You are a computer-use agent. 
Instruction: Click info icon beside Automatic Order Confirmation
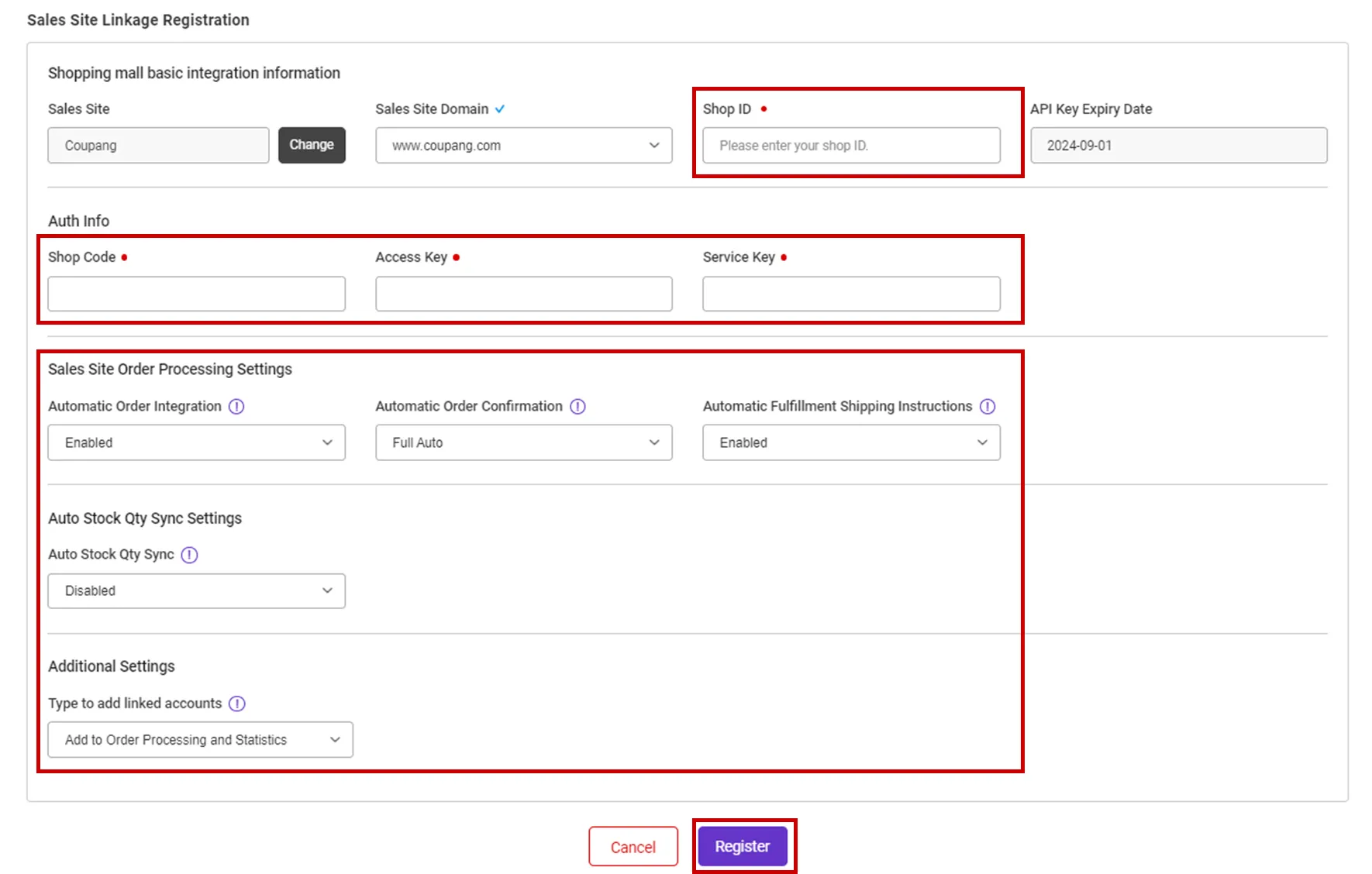(x=577, y=407)
